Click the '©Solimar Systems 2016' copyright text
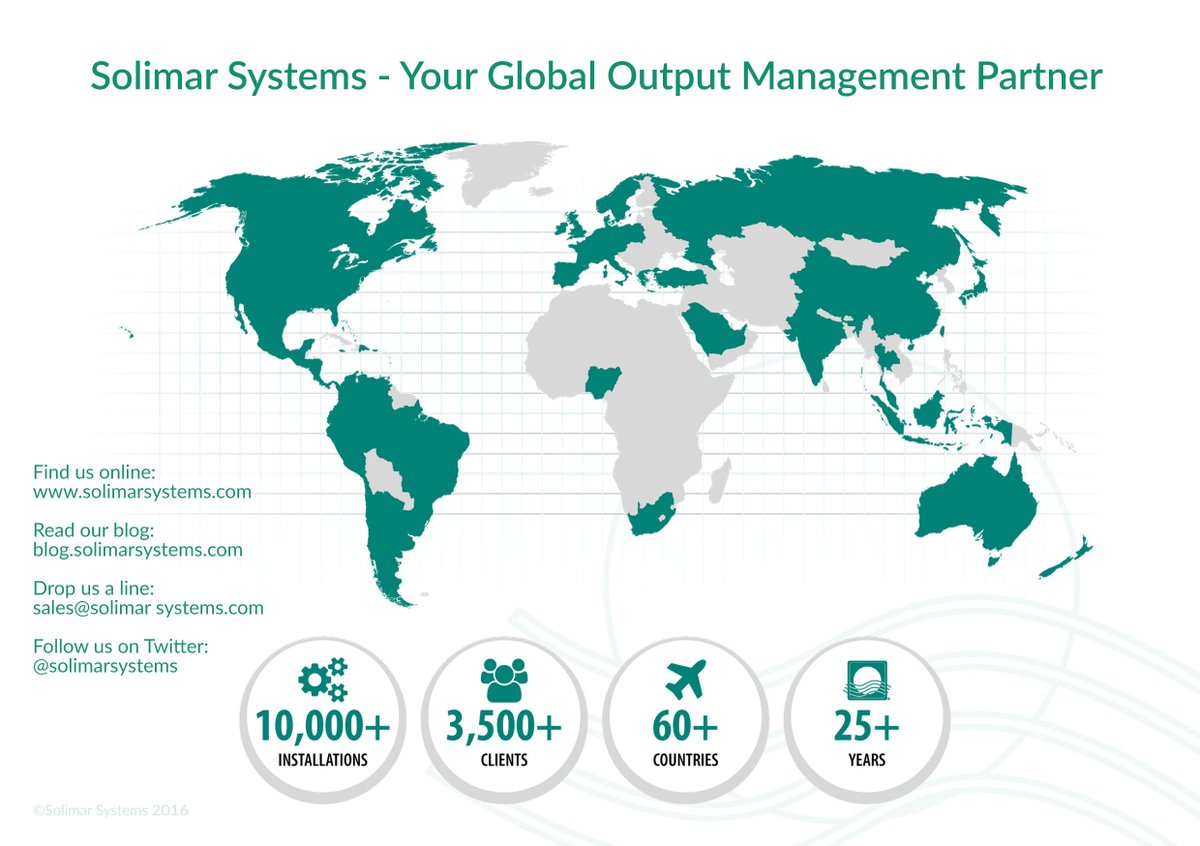The height and width of the screenshot is (846, 1200). [x=110, y=810]
